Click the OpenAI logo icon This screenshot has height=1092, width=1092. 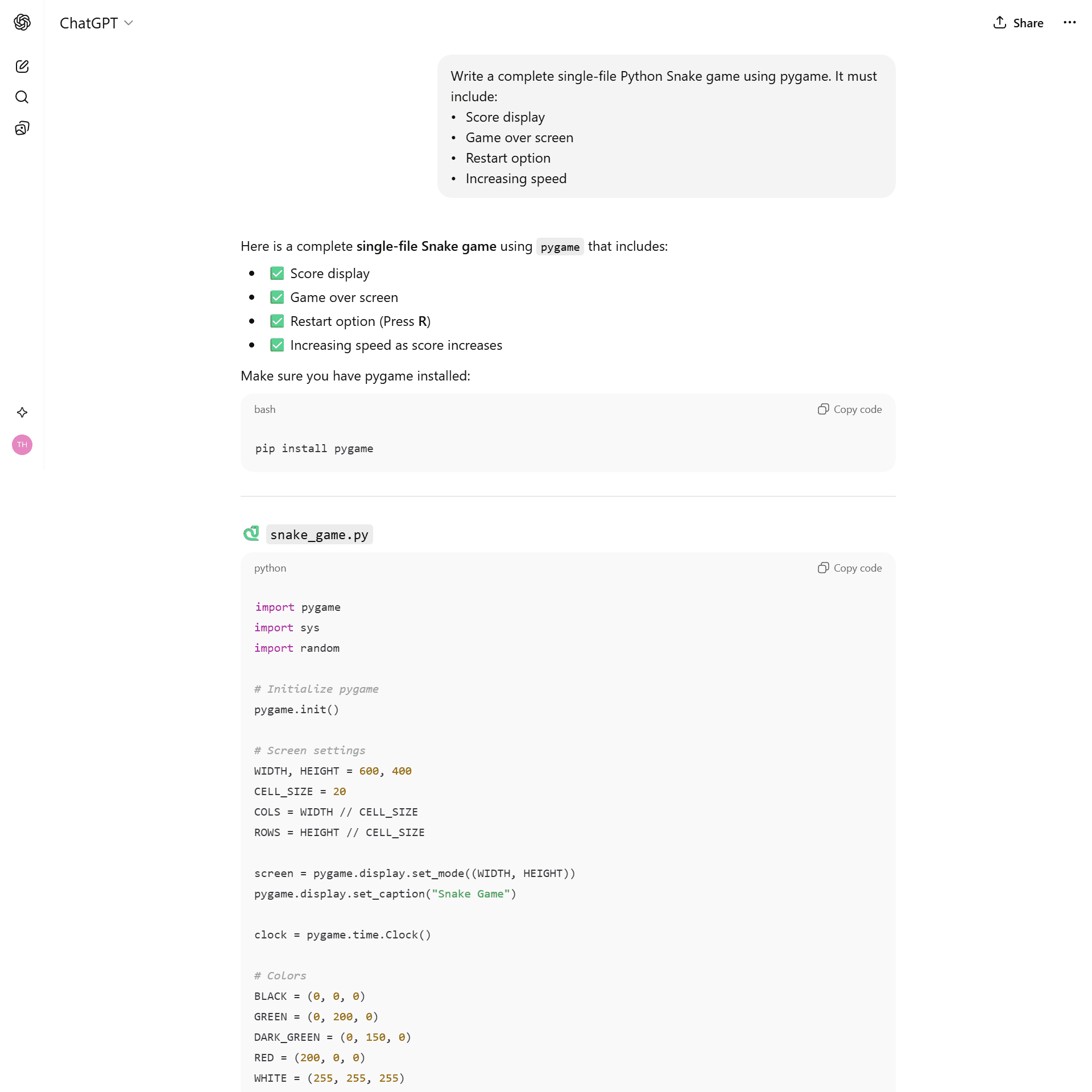[x=22, y=22]
